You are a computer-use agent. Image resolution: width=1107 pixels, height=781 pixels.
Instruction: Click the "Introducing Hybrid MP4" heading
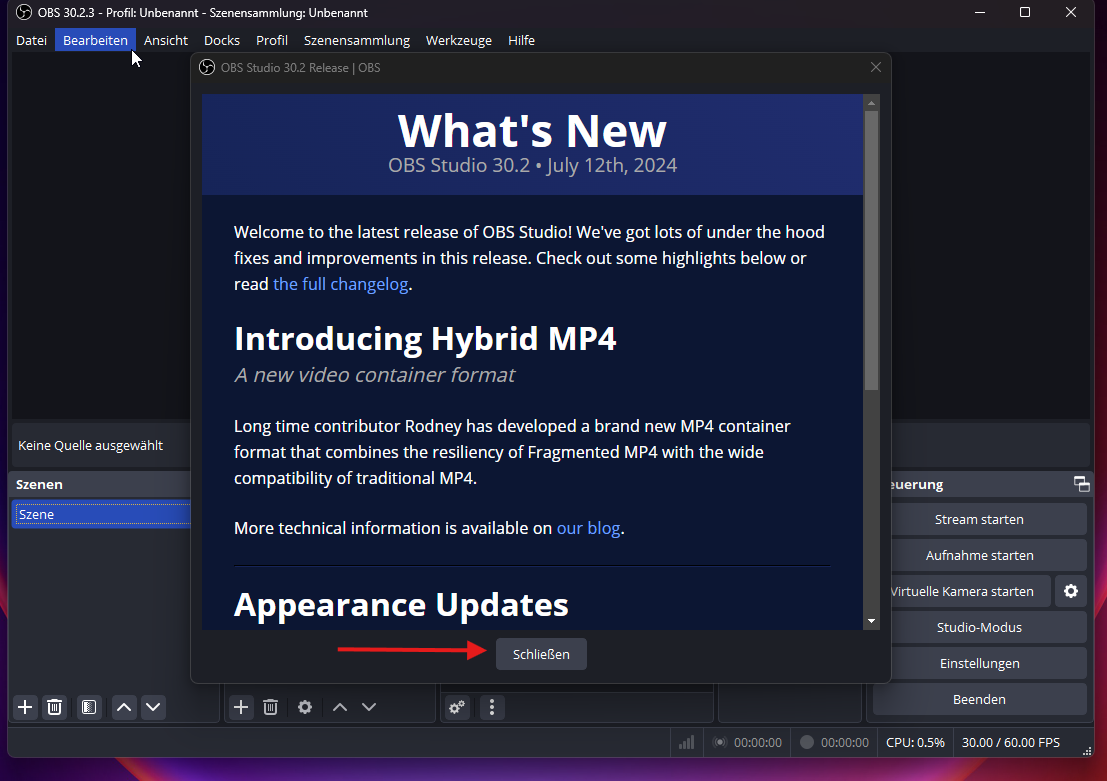pos(425,338)
